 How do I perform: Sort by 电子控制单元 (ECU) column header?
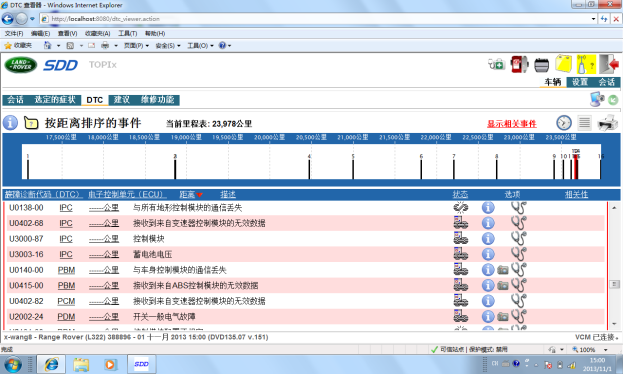tap(127, 194)
